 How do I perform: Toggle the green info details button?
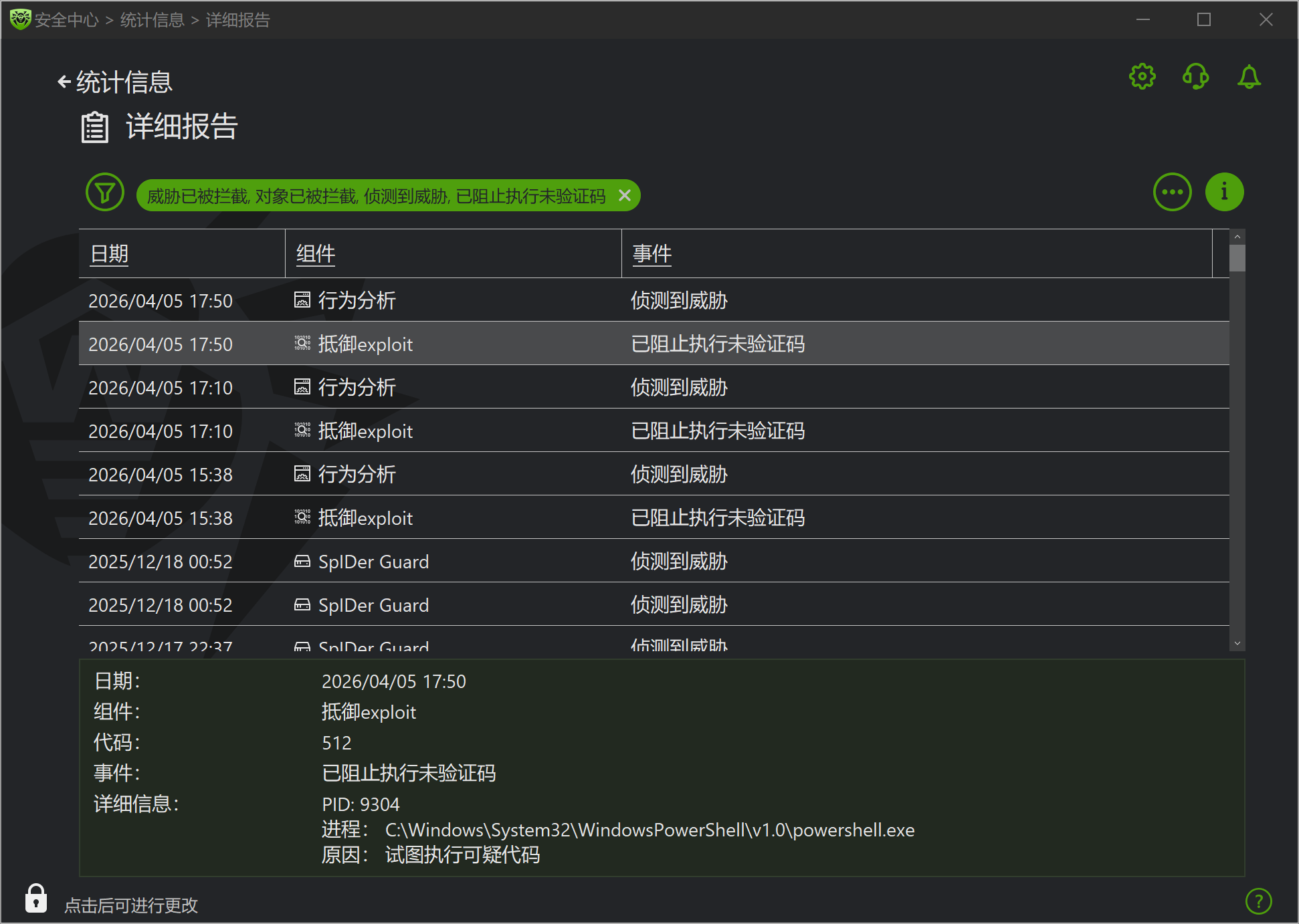point(1224,193)
